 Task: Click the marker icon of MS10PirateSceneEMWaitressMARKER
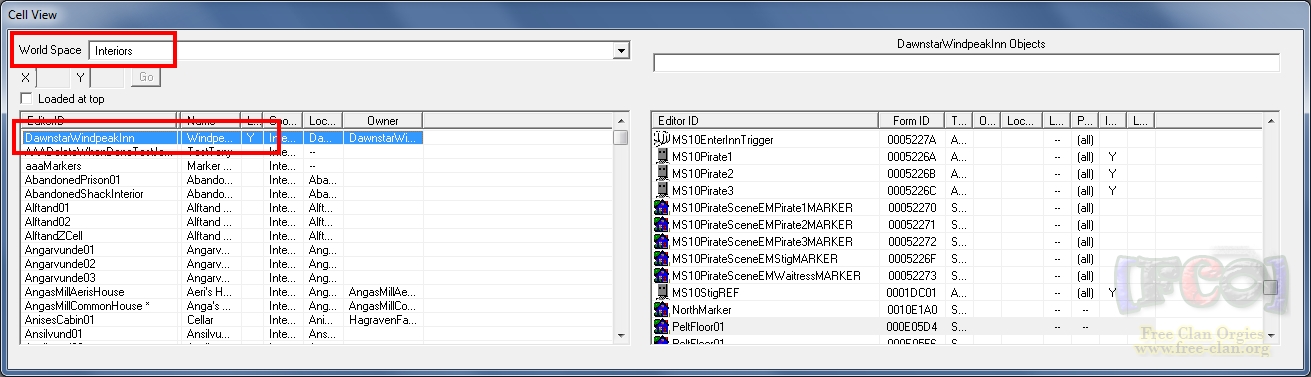[661, 275]
